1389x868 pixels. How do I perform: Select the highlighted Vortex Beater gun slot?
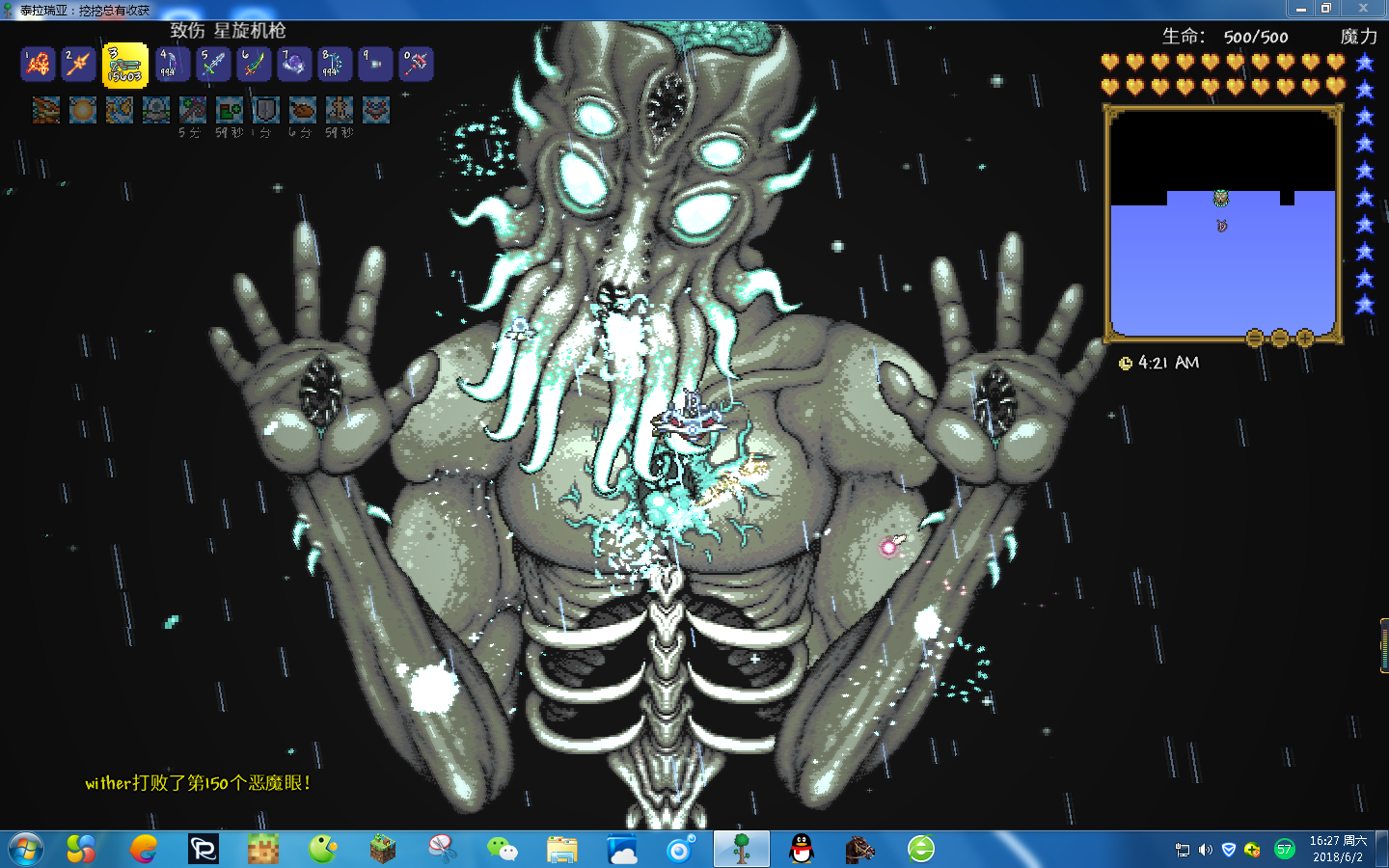tap(125, 65)
